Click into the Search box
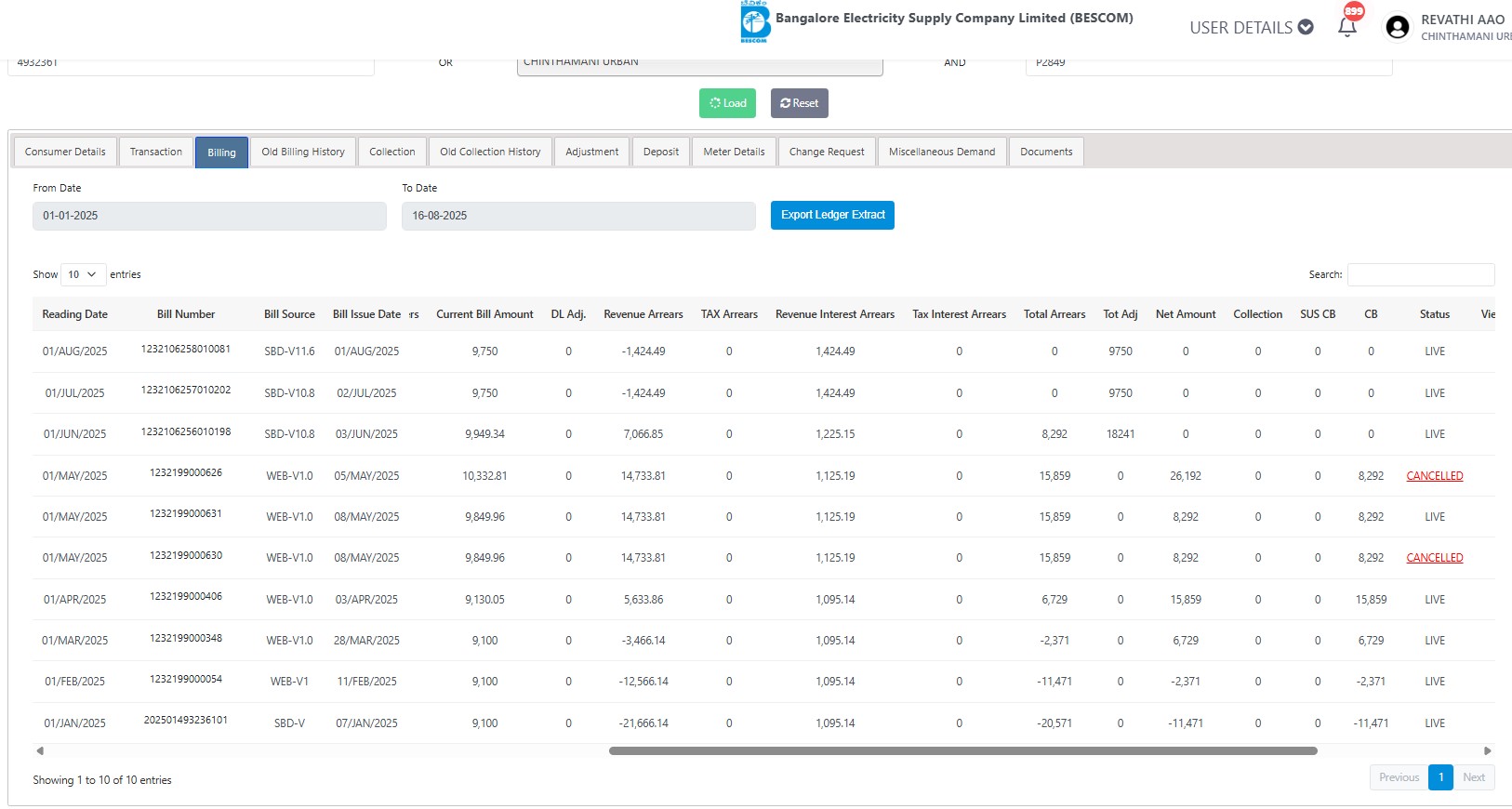This screenshot has width=1512, height=809. pyautogui.click(x=1420, y=274)
